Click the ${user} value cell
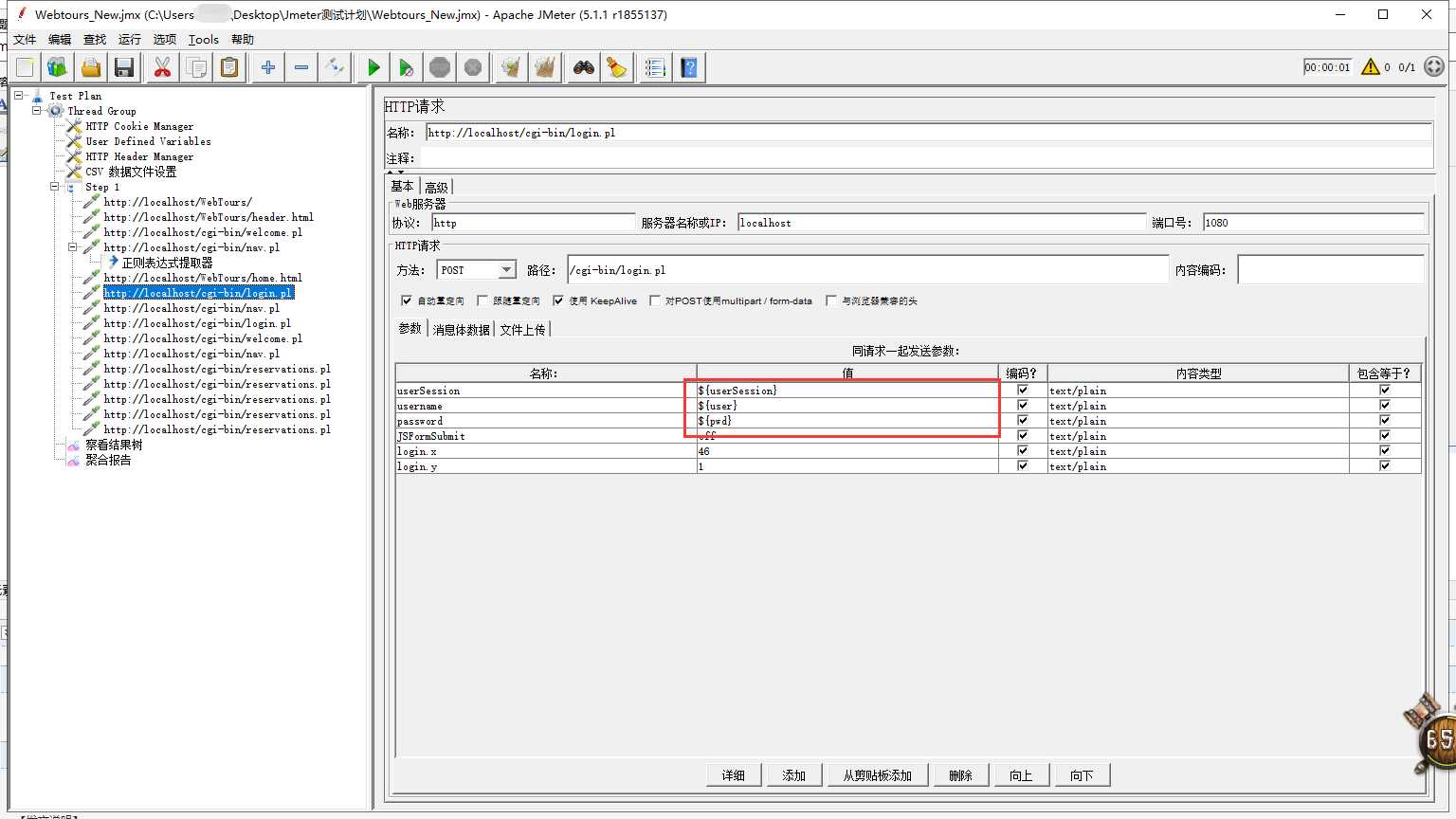Screen dimensions: 1456x819 [847, 406]
